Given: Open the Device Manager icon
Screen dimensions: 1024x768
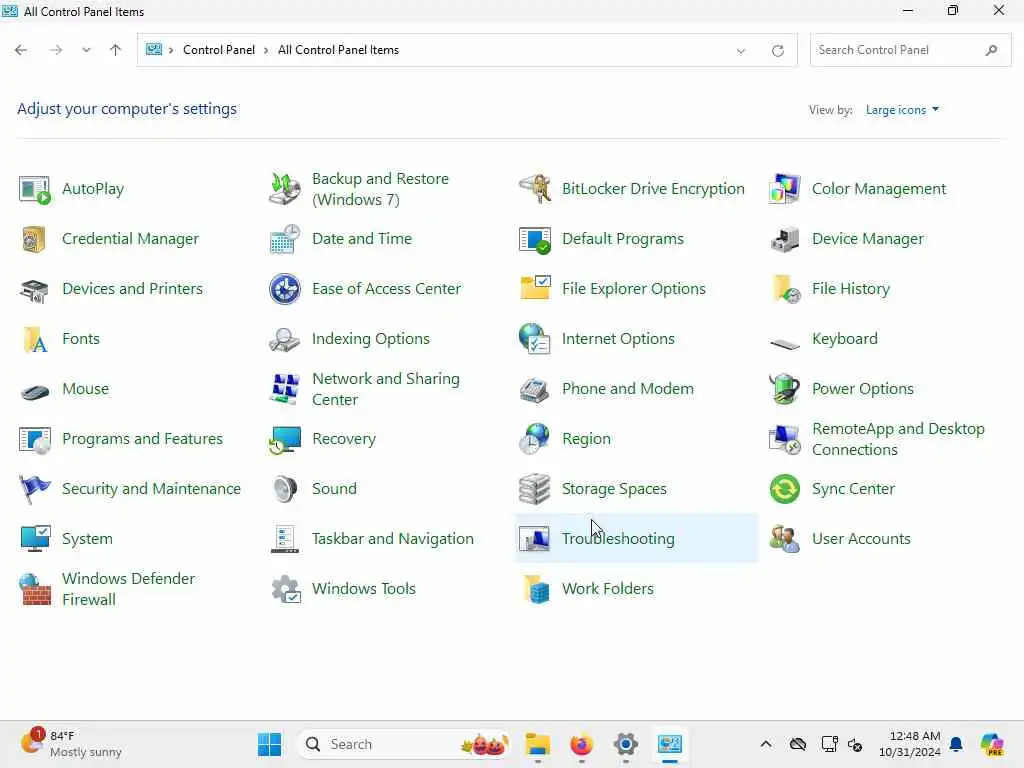Looking at the screenshot, I should (x=785, y=239).
